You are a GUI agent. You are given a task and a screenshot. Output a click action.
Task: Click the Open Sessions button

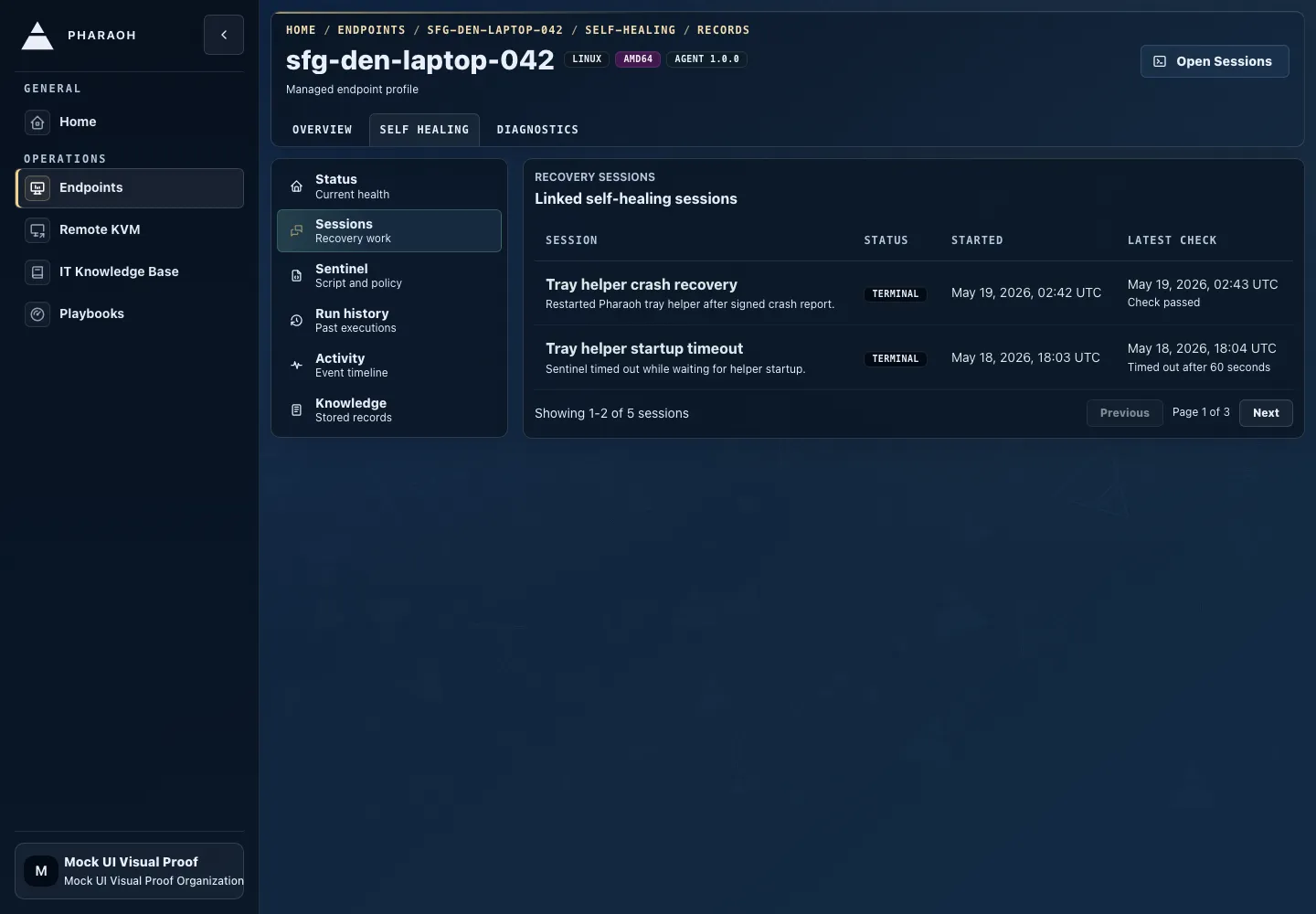coord(1215,61)
